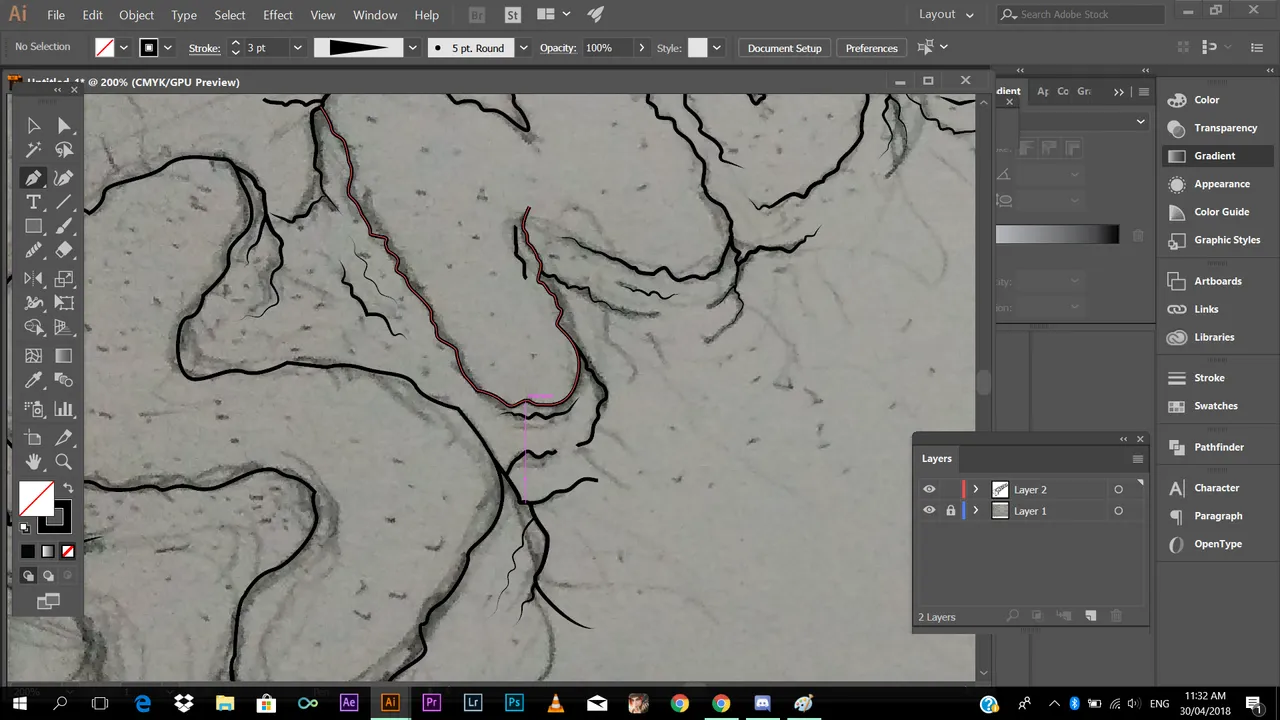Pick the Paintbrush tool
This screenshot has height=720, width=1280.
click(x=64, y=227)
